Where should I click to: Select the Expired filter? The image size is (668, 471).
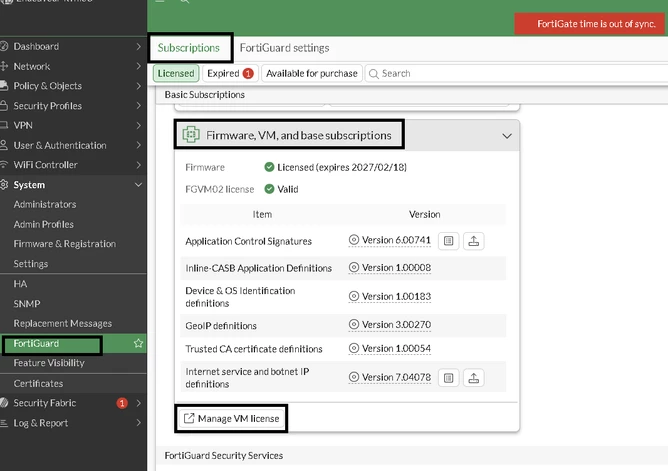[230, 73]
